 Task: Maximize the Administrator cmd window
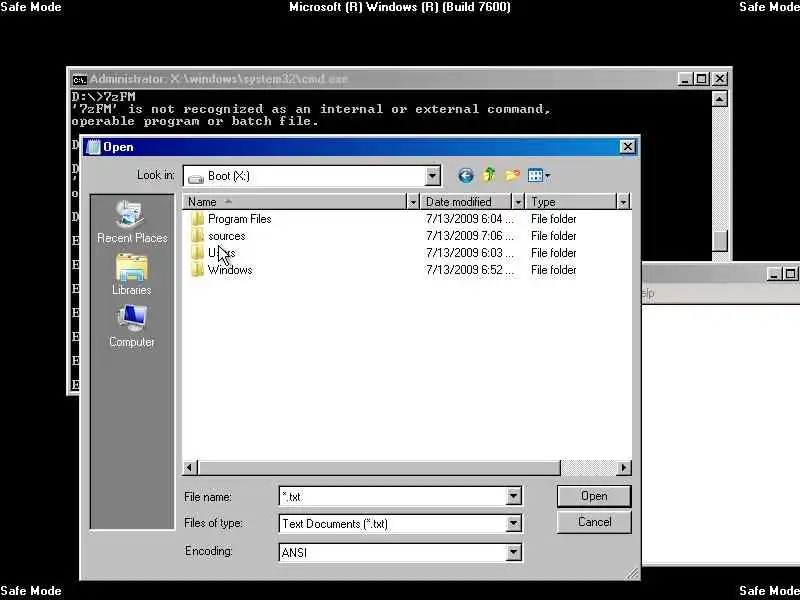tap(702, 79)
